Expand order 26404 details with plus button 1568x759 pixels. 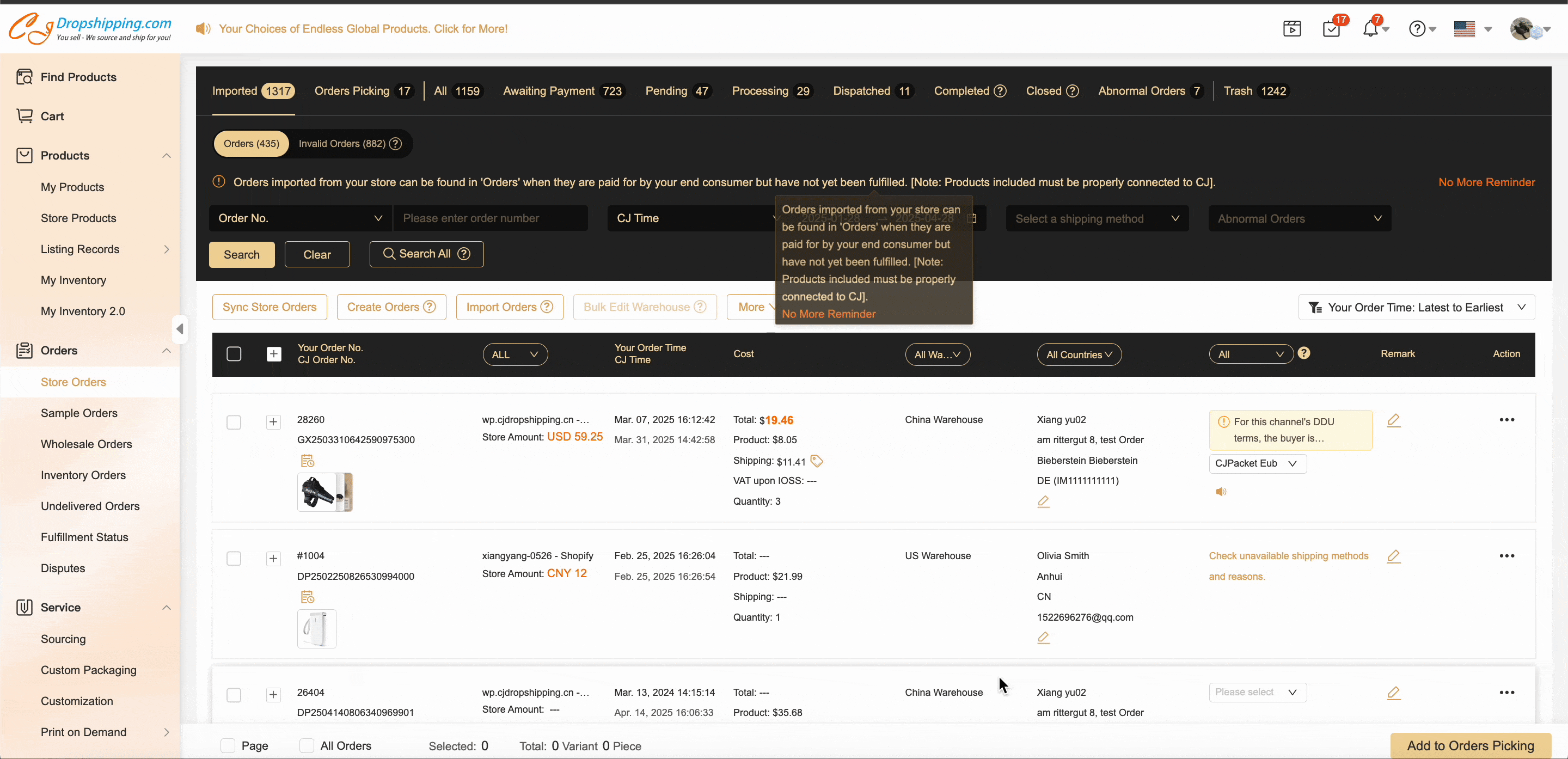coord(274,695)
